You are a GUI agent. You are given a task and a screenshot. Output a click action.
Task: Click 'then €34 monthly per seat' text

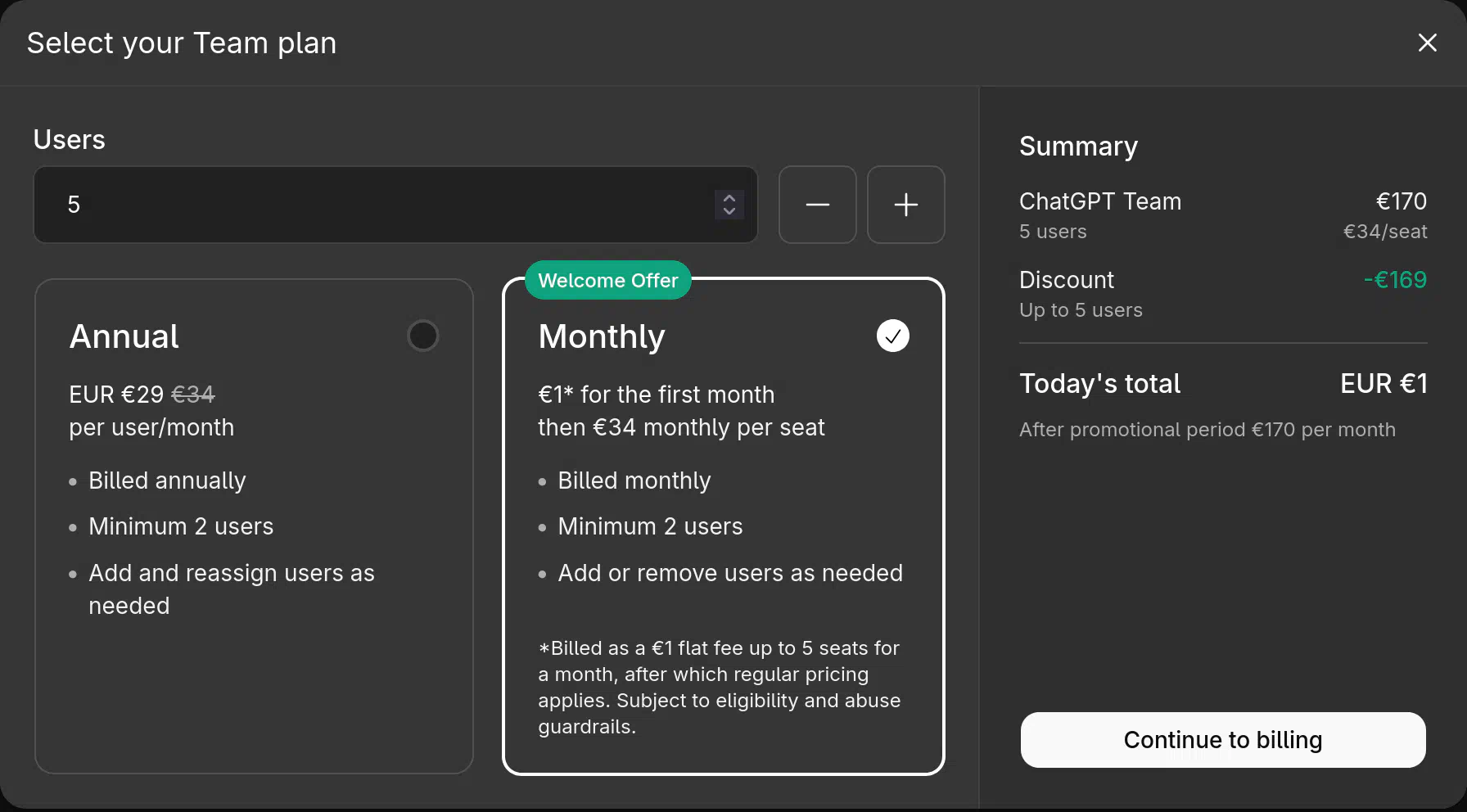coord(681,427)
